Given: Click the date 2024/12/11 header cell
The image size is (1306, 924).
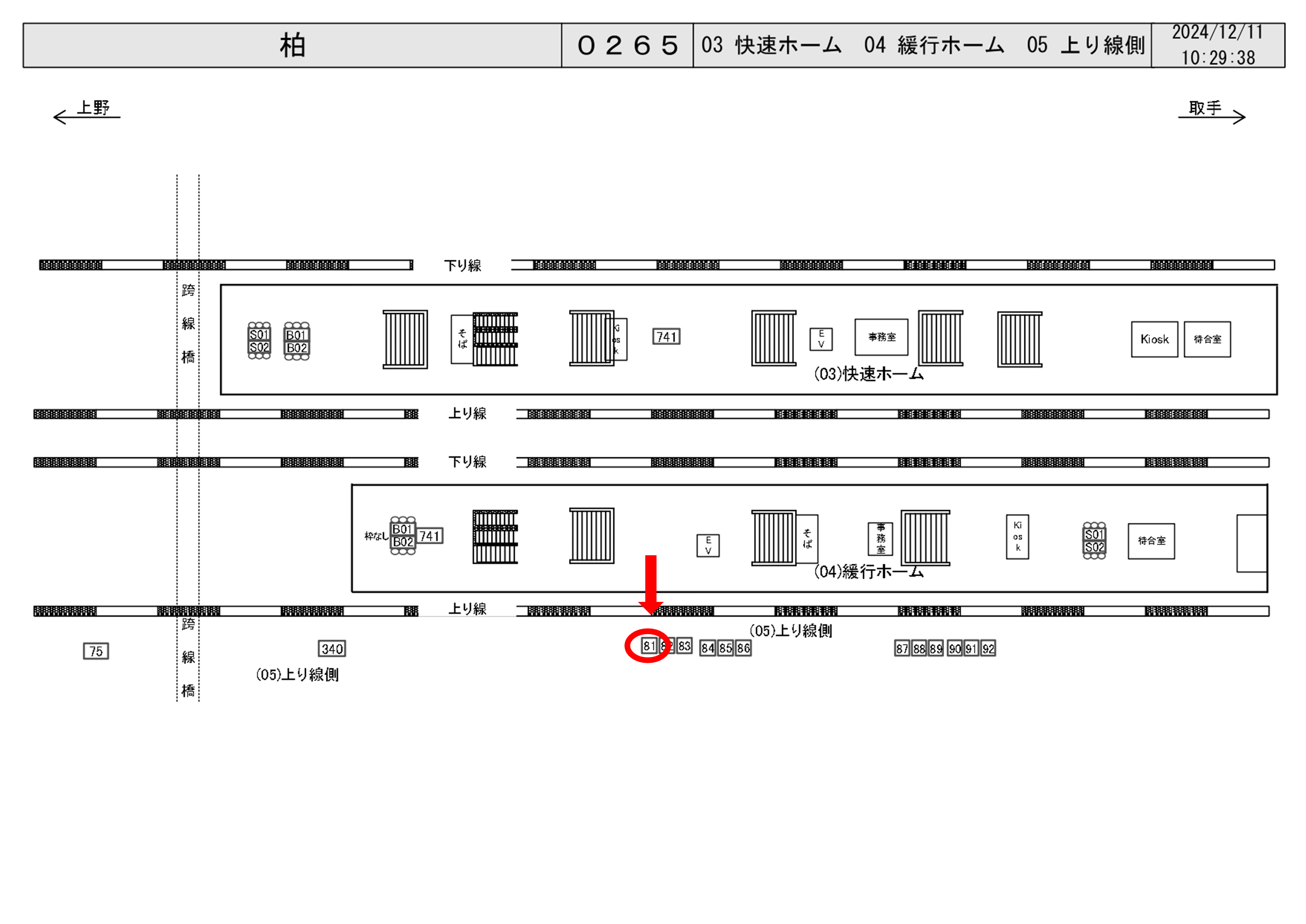Looking at the screenshot, I should click(x=1217, y=33).
